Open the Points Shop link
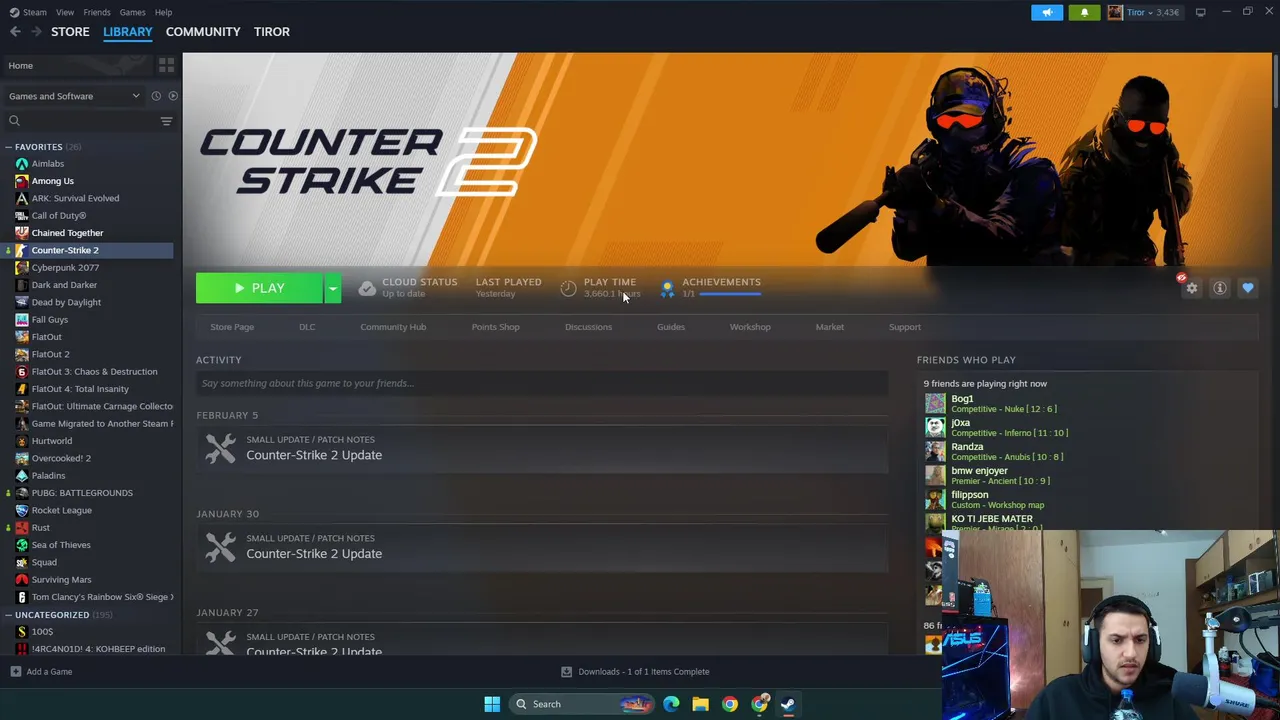 (x=495, y=327)
